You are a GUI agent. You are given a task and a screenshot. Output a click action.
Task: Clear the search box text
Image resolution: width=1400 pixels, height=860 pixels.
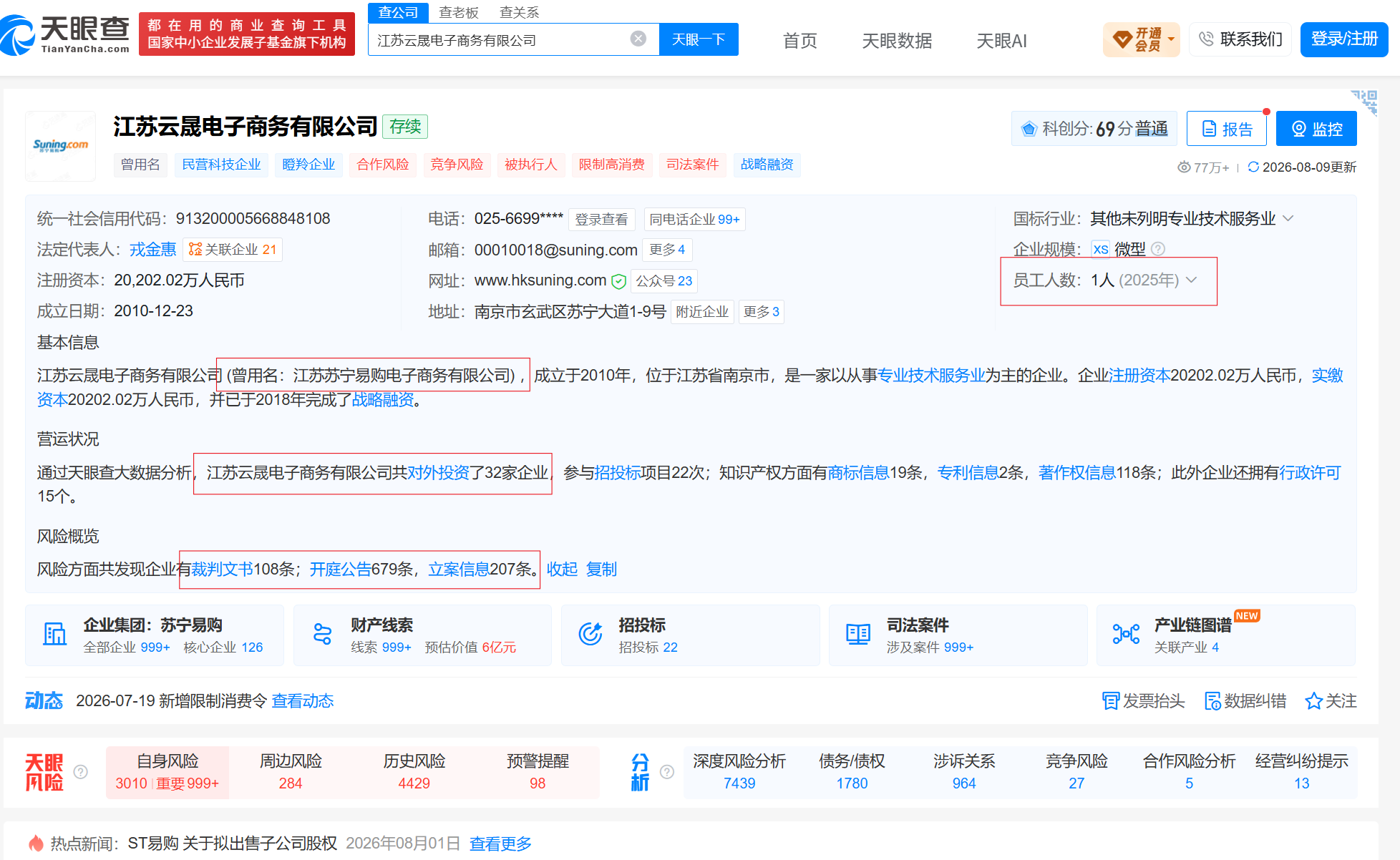pos(638,39)
